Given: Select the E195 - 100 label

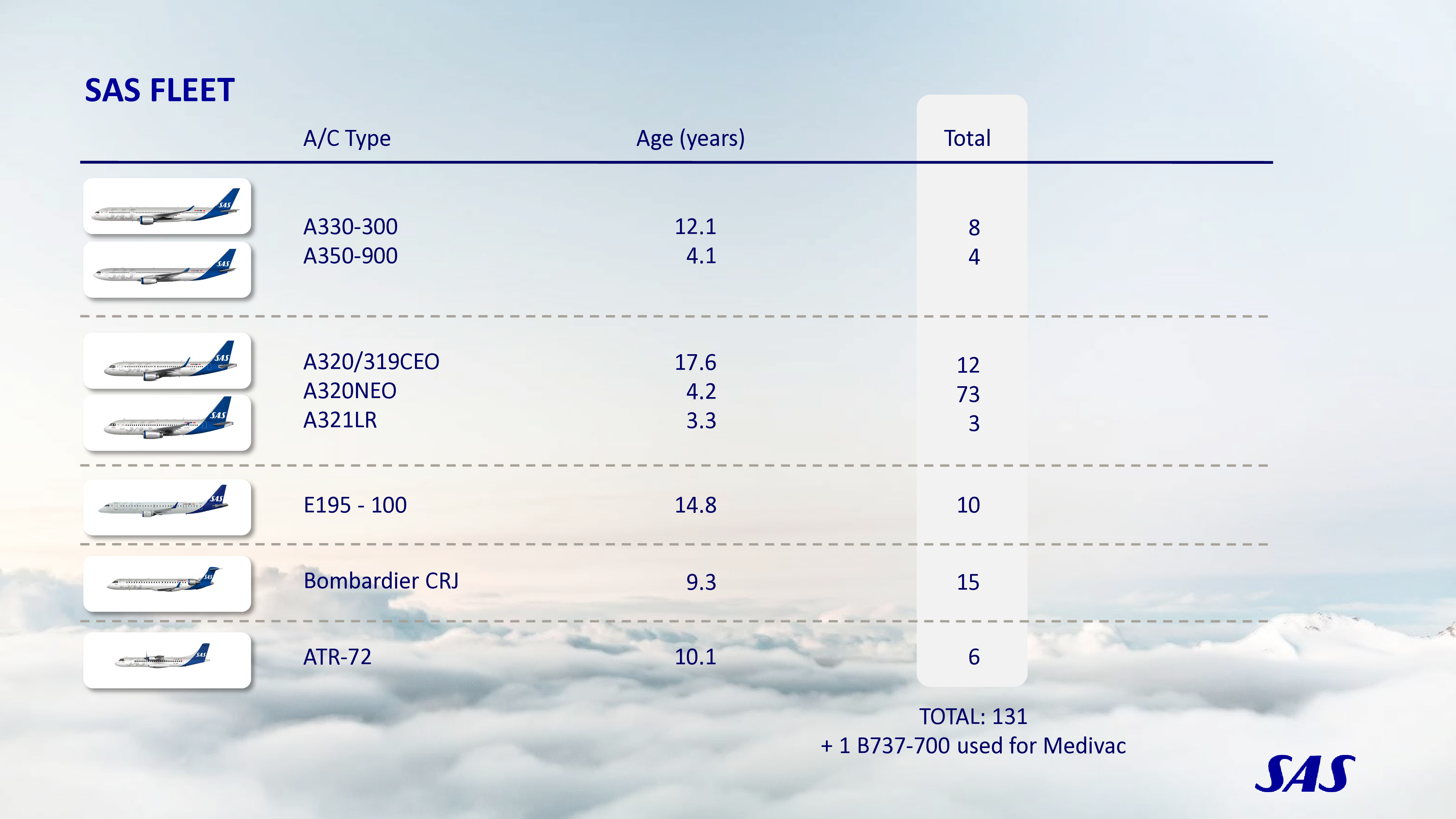Looking at the screenshot, I should [x=355, y=505].
